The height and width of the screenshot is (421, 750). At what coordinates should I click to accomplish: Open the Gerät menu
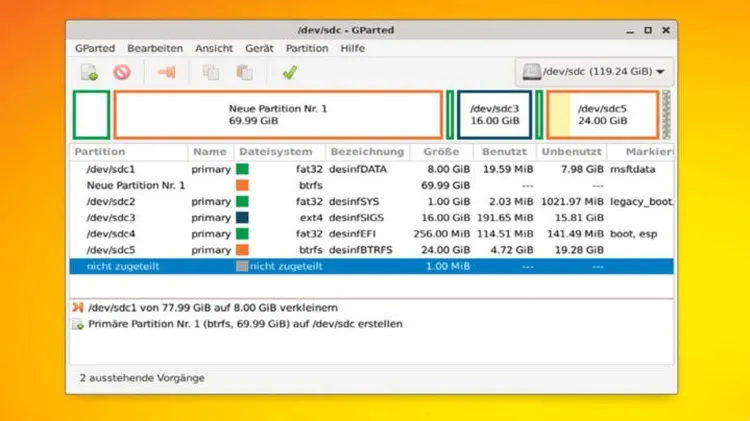(259, 48)
